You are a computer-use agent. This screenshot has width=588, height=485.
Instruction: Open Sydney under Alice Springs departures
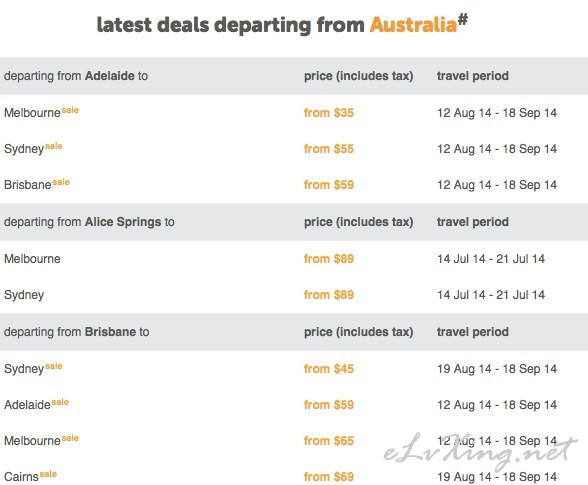point(24,295)
